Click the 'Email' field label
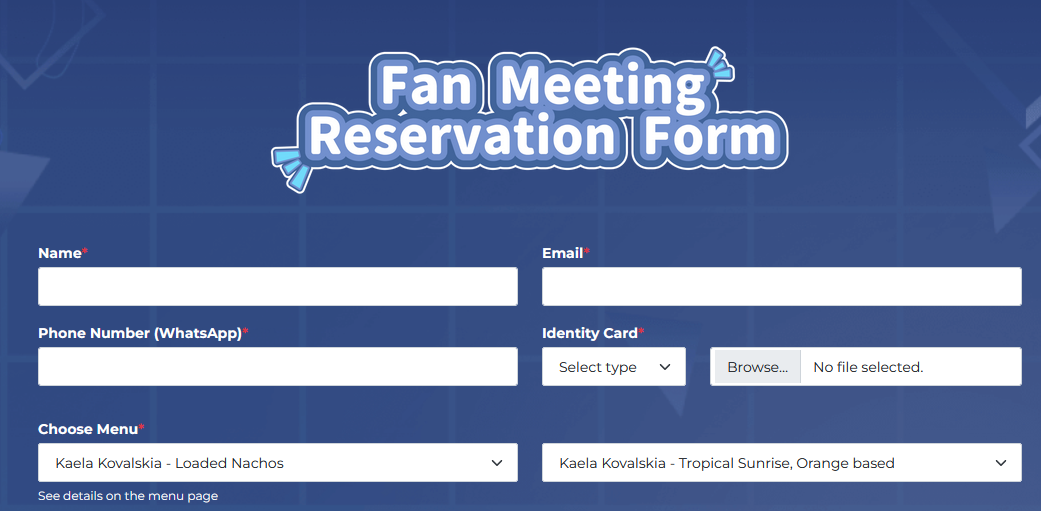This screenshot has height=511, width=1041. click(x=562, y=253)
